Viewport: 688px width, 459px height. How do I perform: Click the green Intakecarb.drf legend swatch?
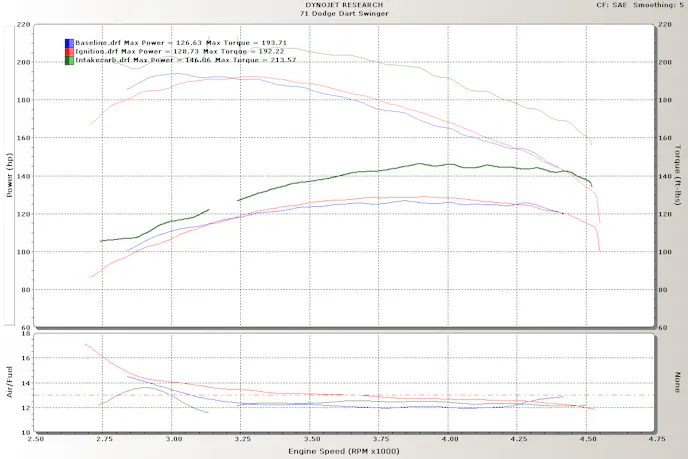coord(68,60)
